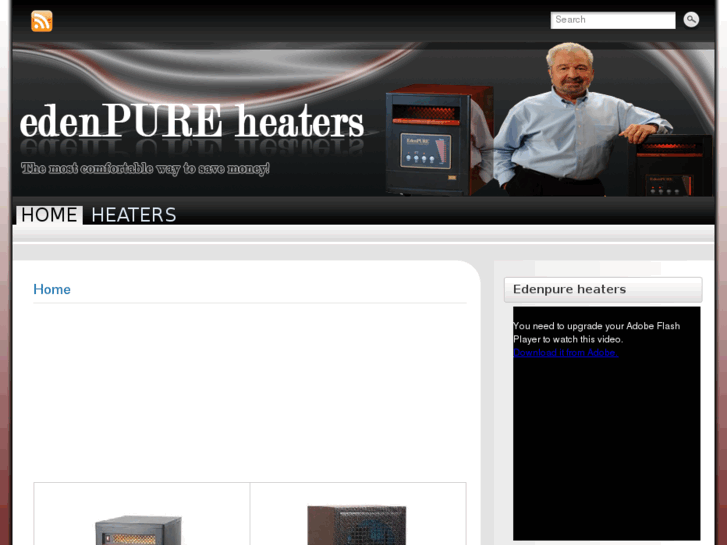The width and height of the screenshot is (727, 545).
Task: Click the blue Home heading link
Action: [52, 289]
